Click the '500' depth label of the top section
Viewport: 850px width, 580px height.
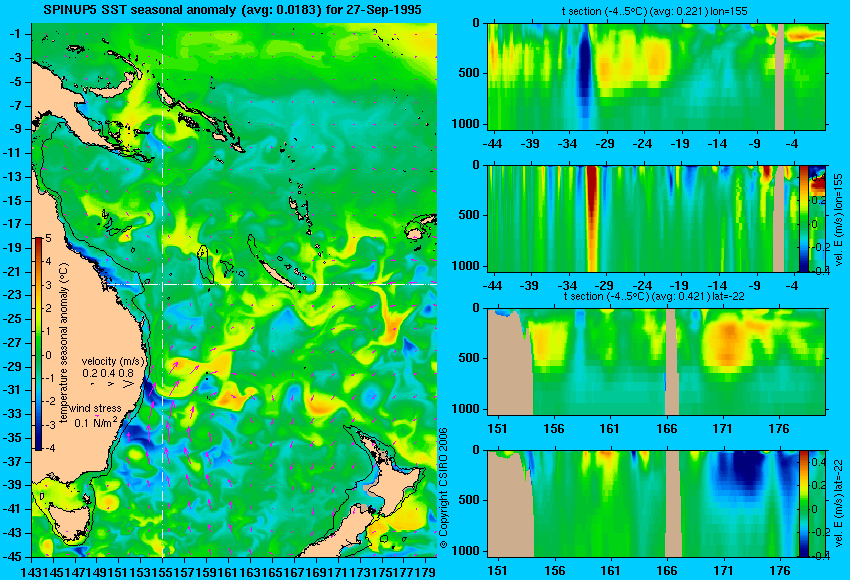[x=469, y=73]
